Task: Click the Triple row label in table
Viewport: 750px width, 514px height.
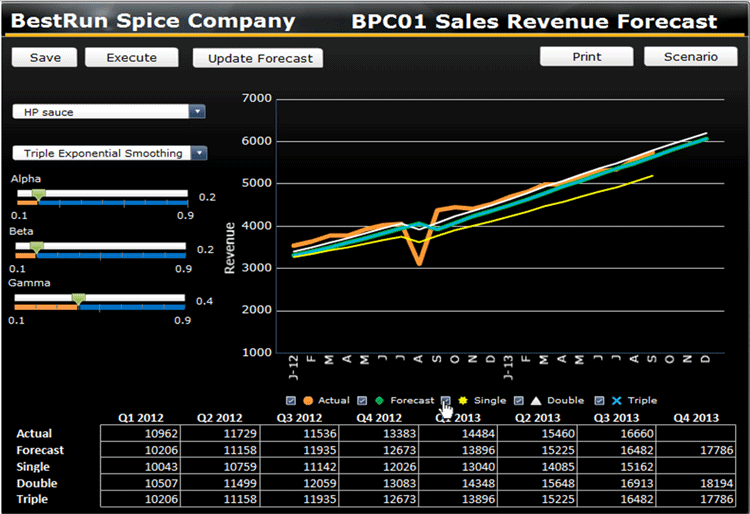Action: [32, 499]
